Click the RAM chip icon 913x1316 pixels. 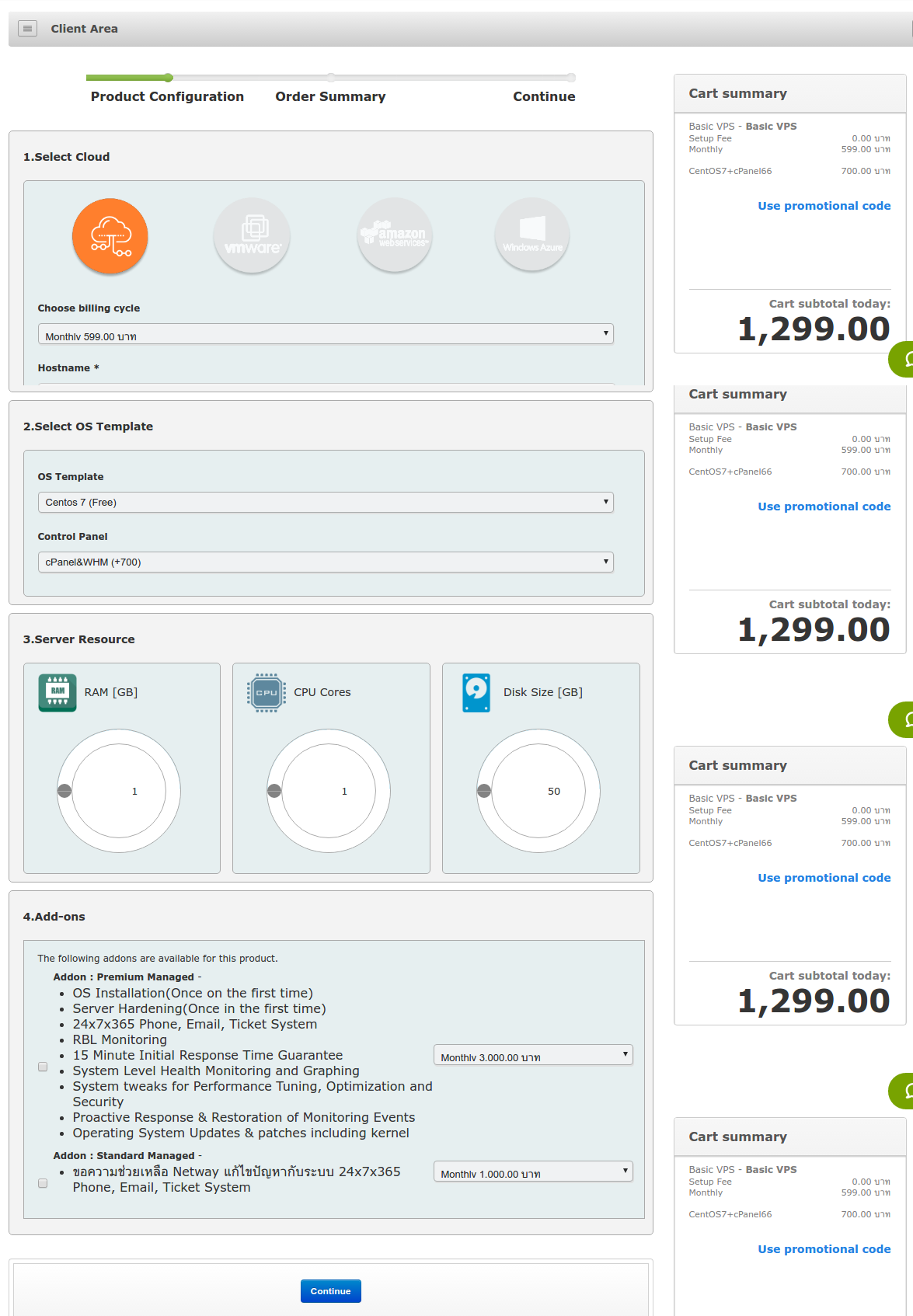(x=57, y=692)
